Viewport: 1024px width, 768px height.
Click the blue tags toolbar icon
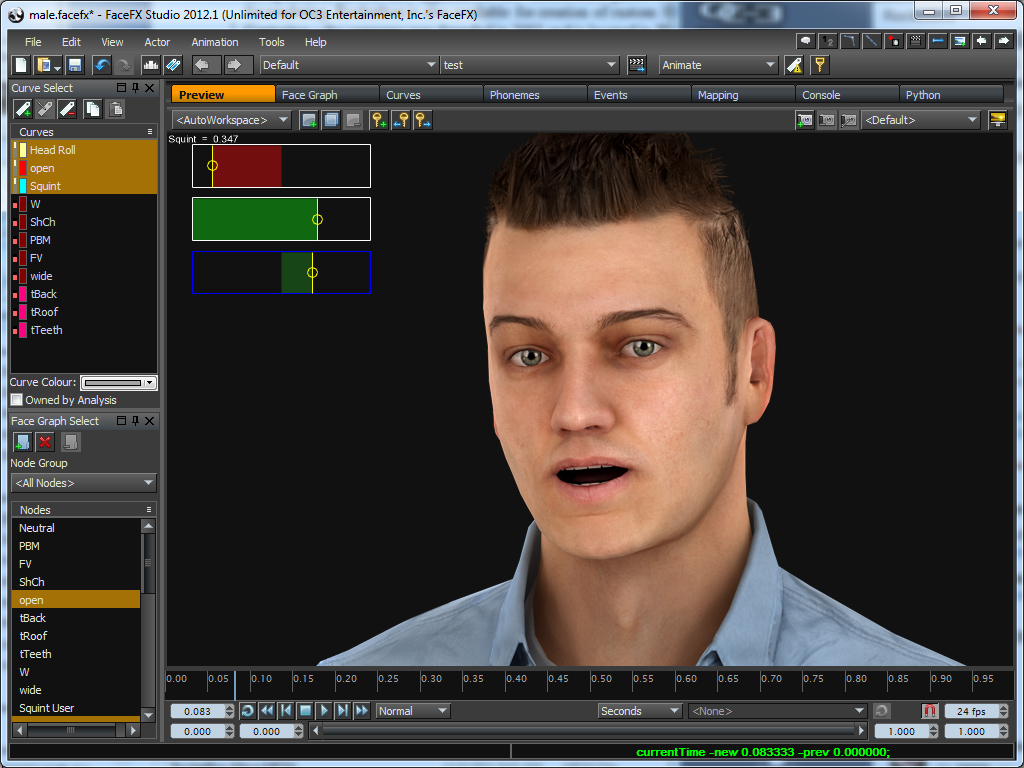(173, 65)
